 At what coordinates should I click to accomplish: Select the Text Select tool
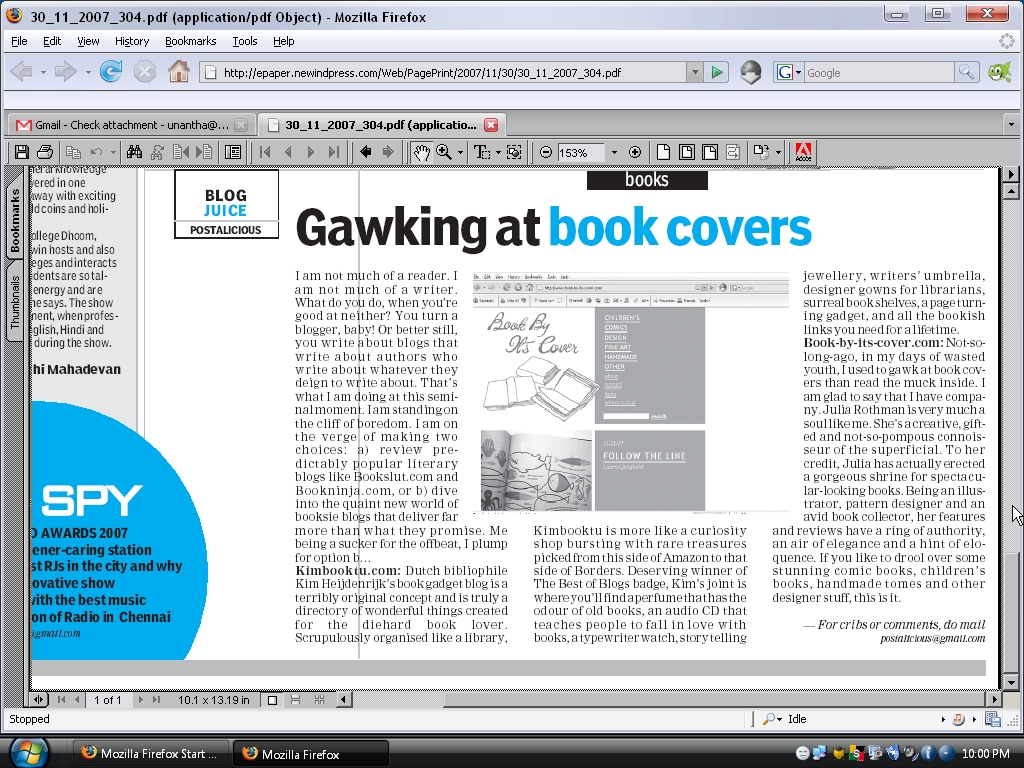tap(481, 152)
